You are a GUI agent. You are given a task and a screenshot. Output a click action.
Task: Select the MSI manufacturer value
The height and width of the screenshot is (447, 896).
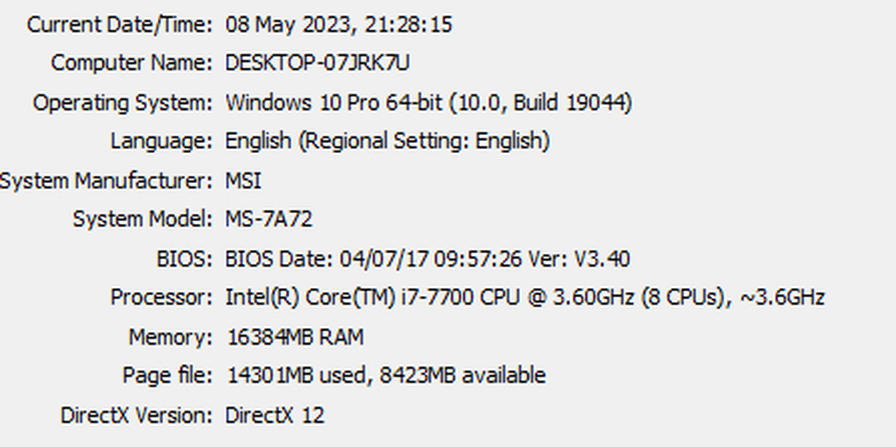coord(243,181)
